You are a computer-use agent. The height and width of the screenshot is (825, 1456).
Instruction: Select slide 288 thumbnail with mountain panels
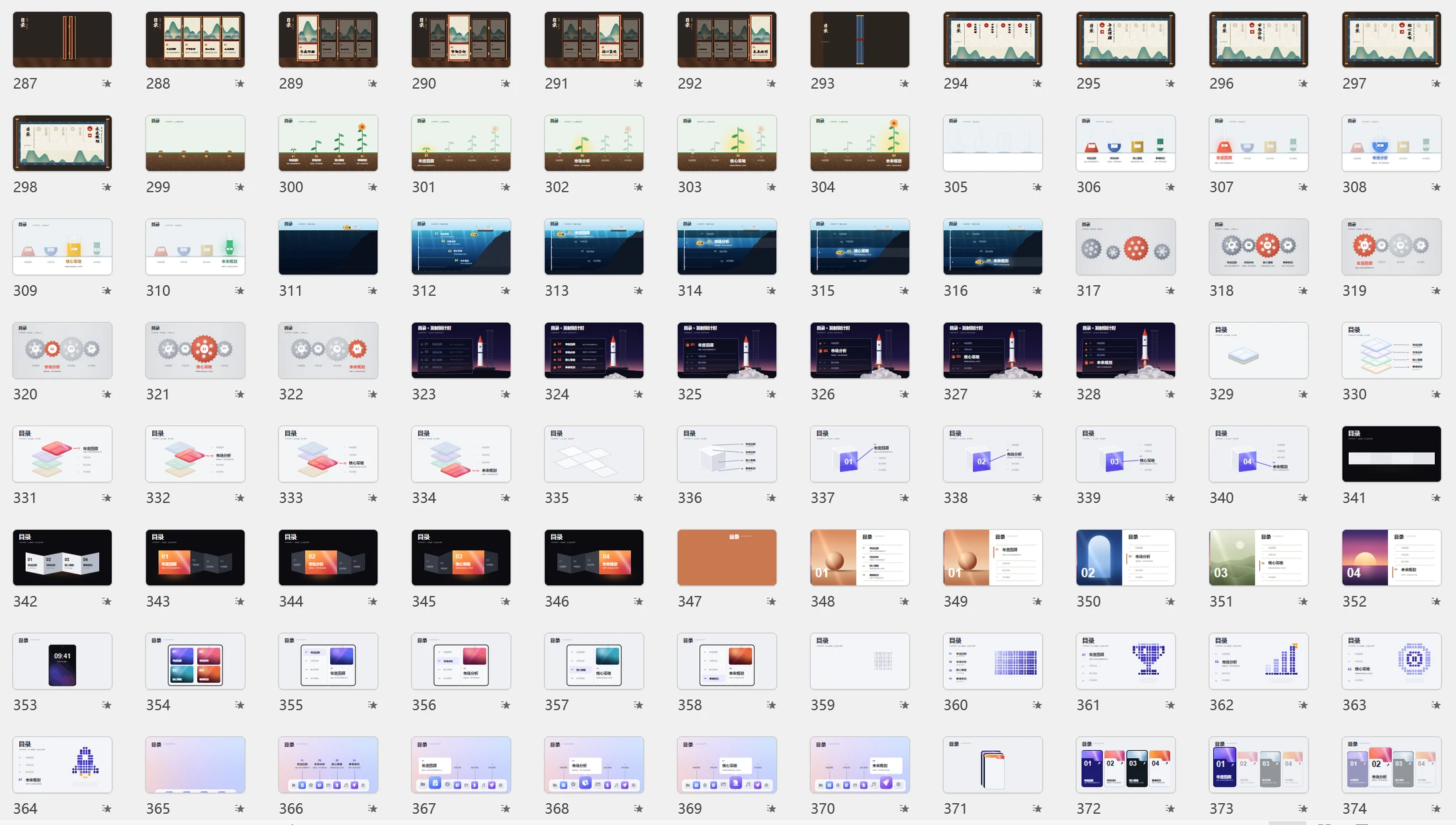(x=195, y=40)
